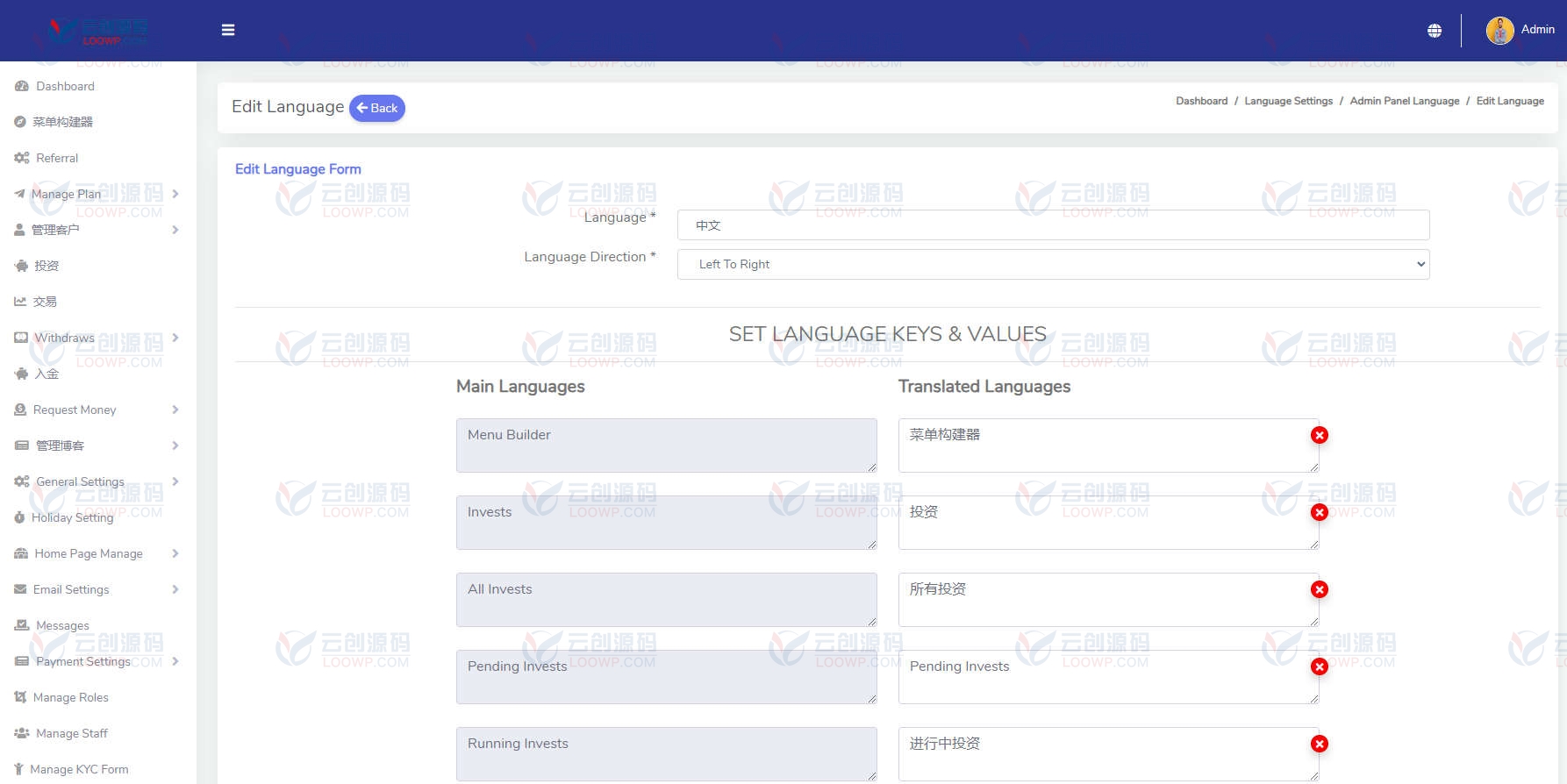Image resolution: width=1567 pixels, height=784 pixels.
Task: Click the 管理客户 user icon
Action: 19,230
